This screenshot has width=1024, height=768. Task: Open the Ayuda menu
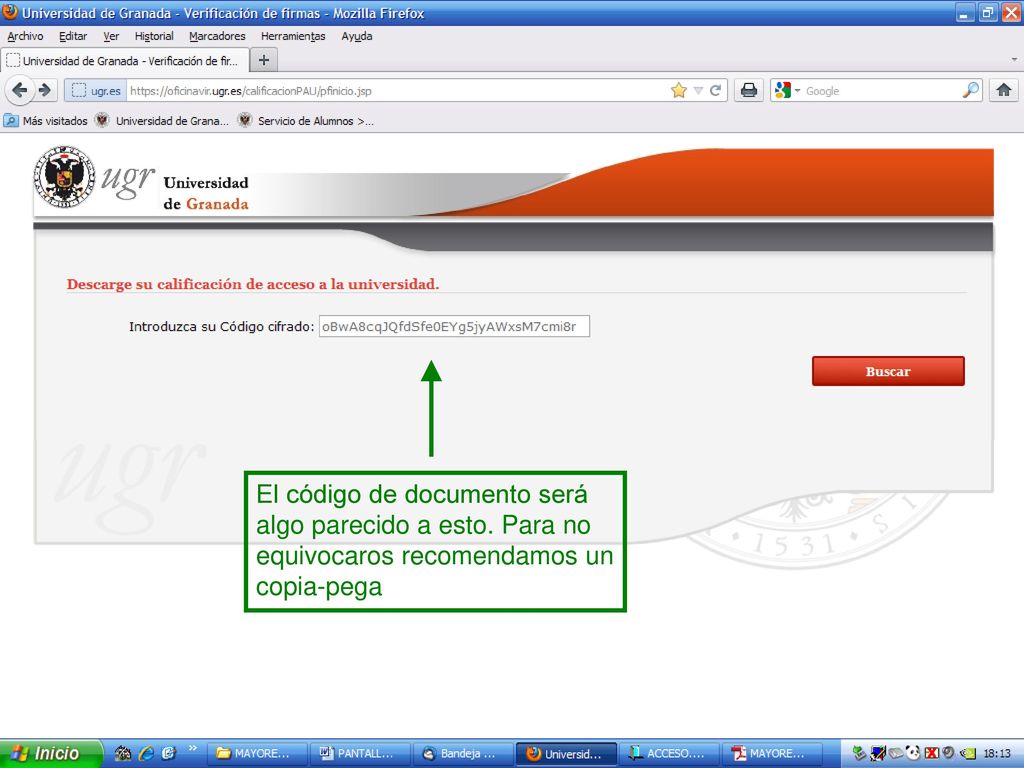coord(357,37)
